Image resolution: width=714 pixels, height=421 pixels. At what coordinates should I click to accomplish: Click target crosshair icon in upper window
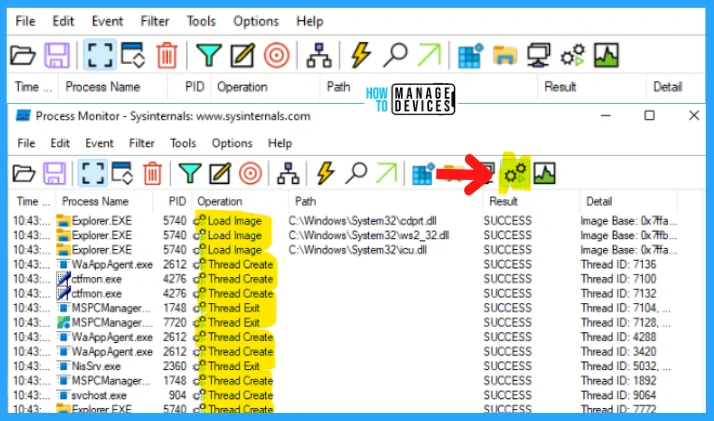tap(276, 55)
